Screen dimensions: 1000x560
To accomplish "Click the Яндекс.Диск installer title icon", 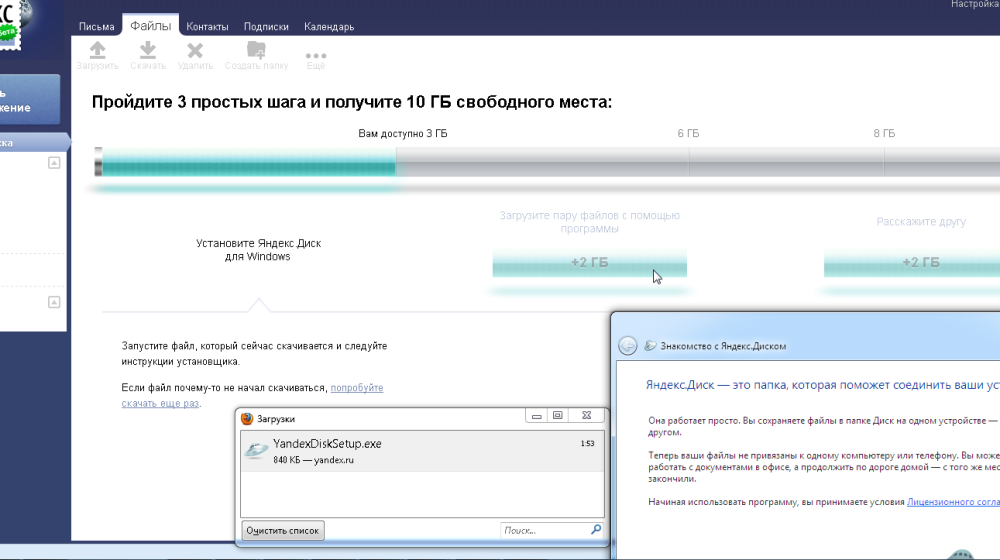I will point(650,346).
